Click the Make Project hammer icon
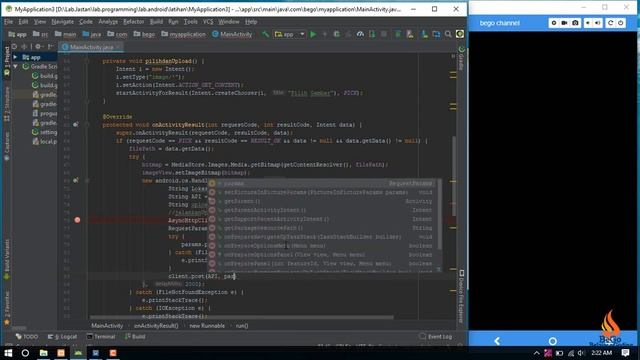Screen dimensions: 640x360 click(265, 34)
